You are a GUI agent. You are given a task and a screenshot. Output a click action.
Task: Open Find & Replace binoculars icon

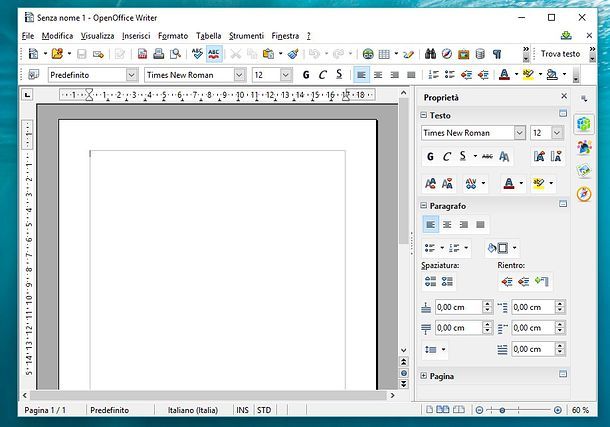point(430,54)
